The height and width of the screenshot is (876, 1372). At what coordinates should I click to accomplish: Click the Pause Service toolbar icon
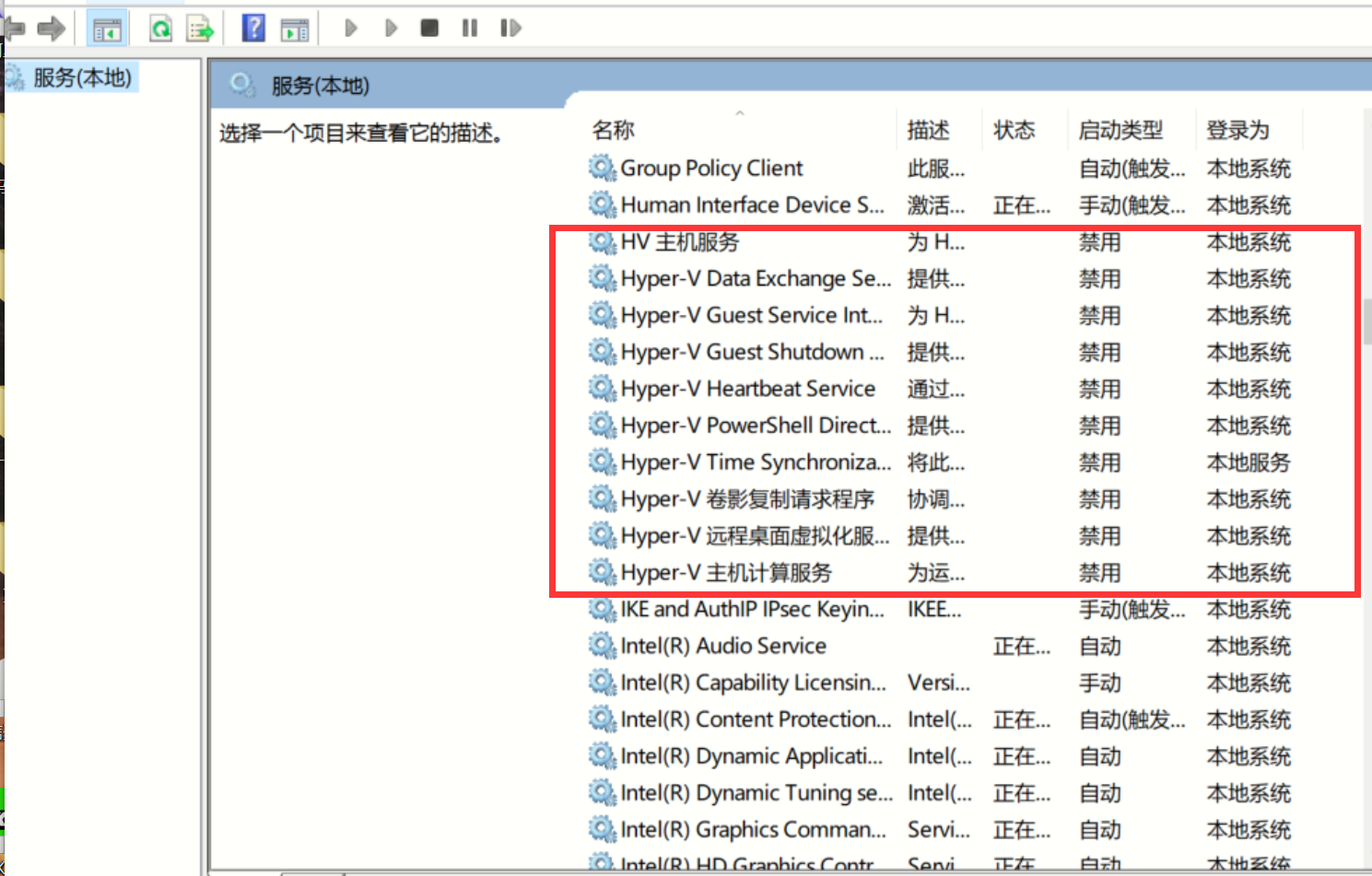click(x=470, y=29)
